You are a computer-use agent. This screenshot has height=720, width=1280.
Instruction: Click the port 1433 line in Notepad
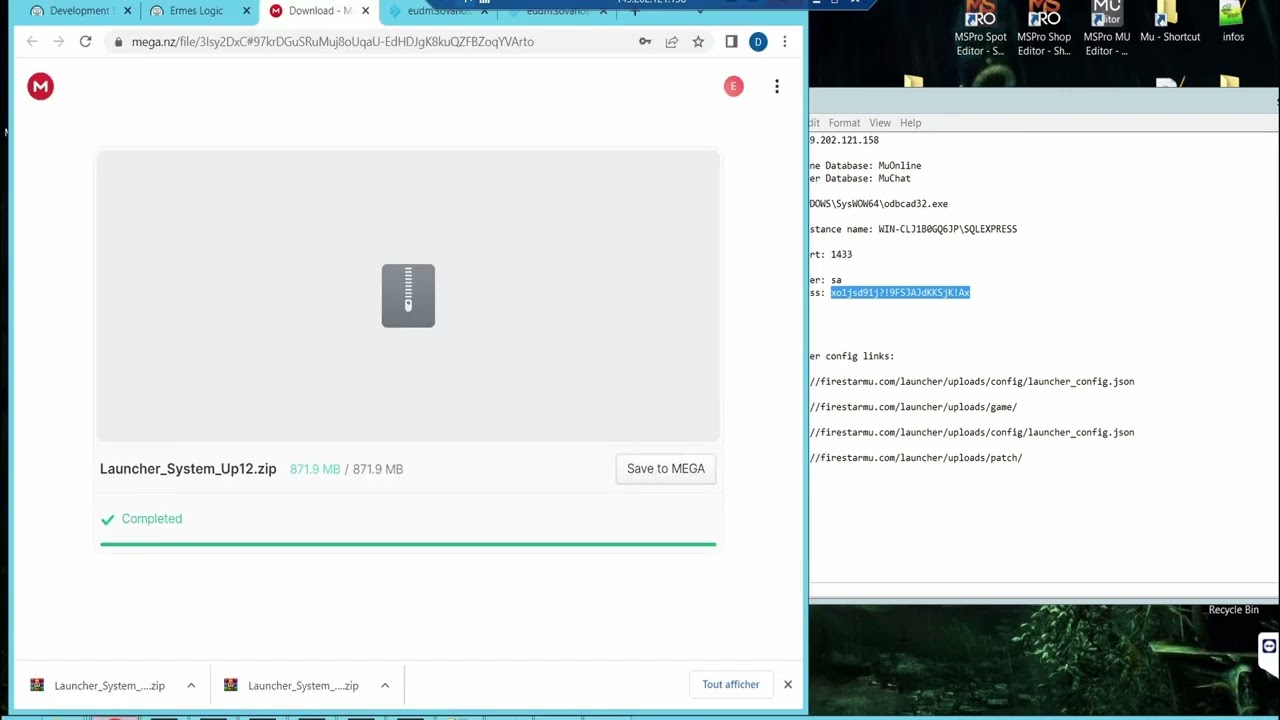pyautogui.click(x=831, y=255)
